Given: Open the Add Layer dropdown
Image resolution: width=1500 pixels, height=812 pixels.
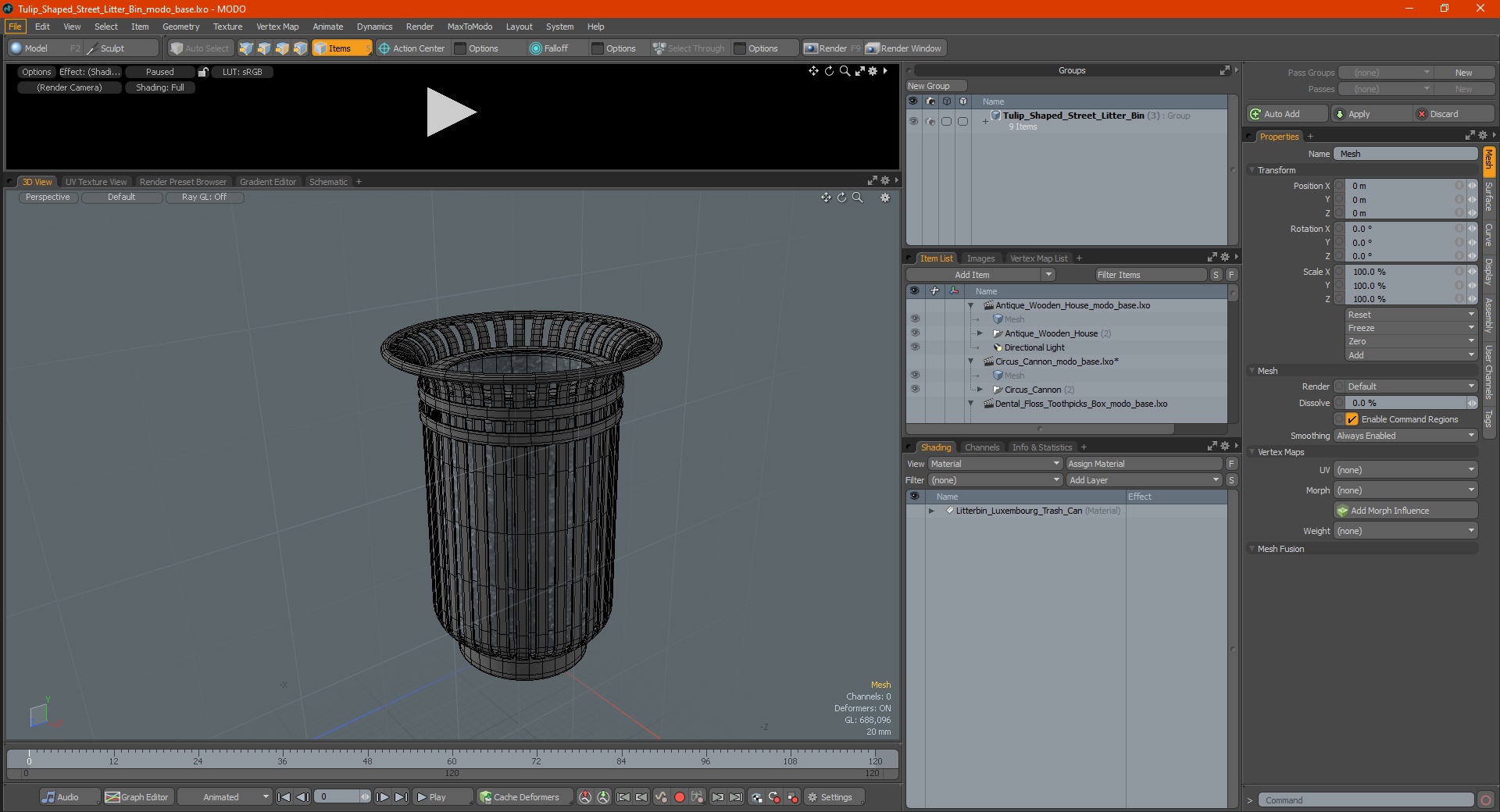Looking at the screenshot, I should 1145,480.
